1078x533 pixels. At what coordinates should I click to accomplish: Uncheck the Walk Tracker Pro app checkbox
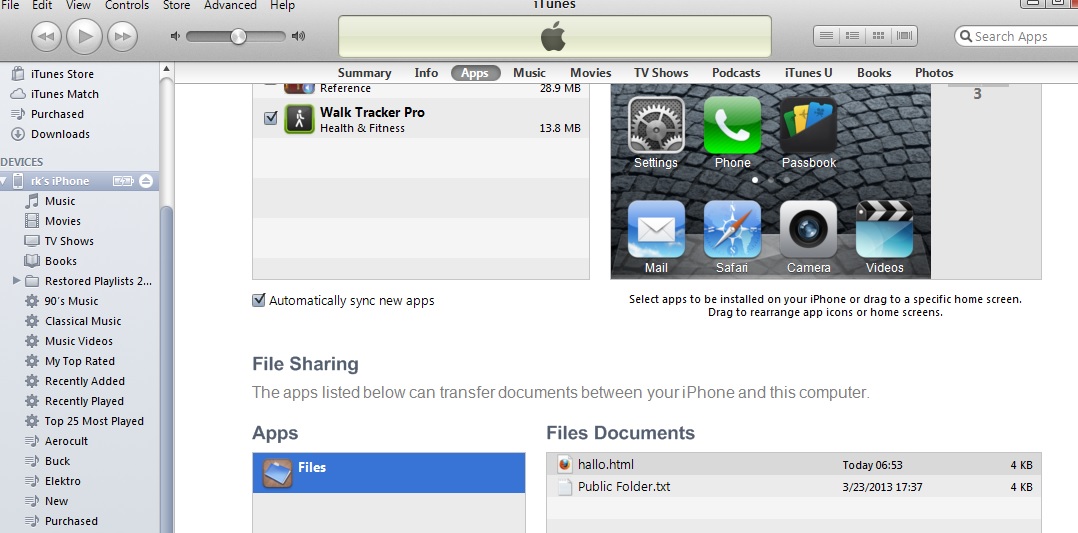tap(271, 118)
